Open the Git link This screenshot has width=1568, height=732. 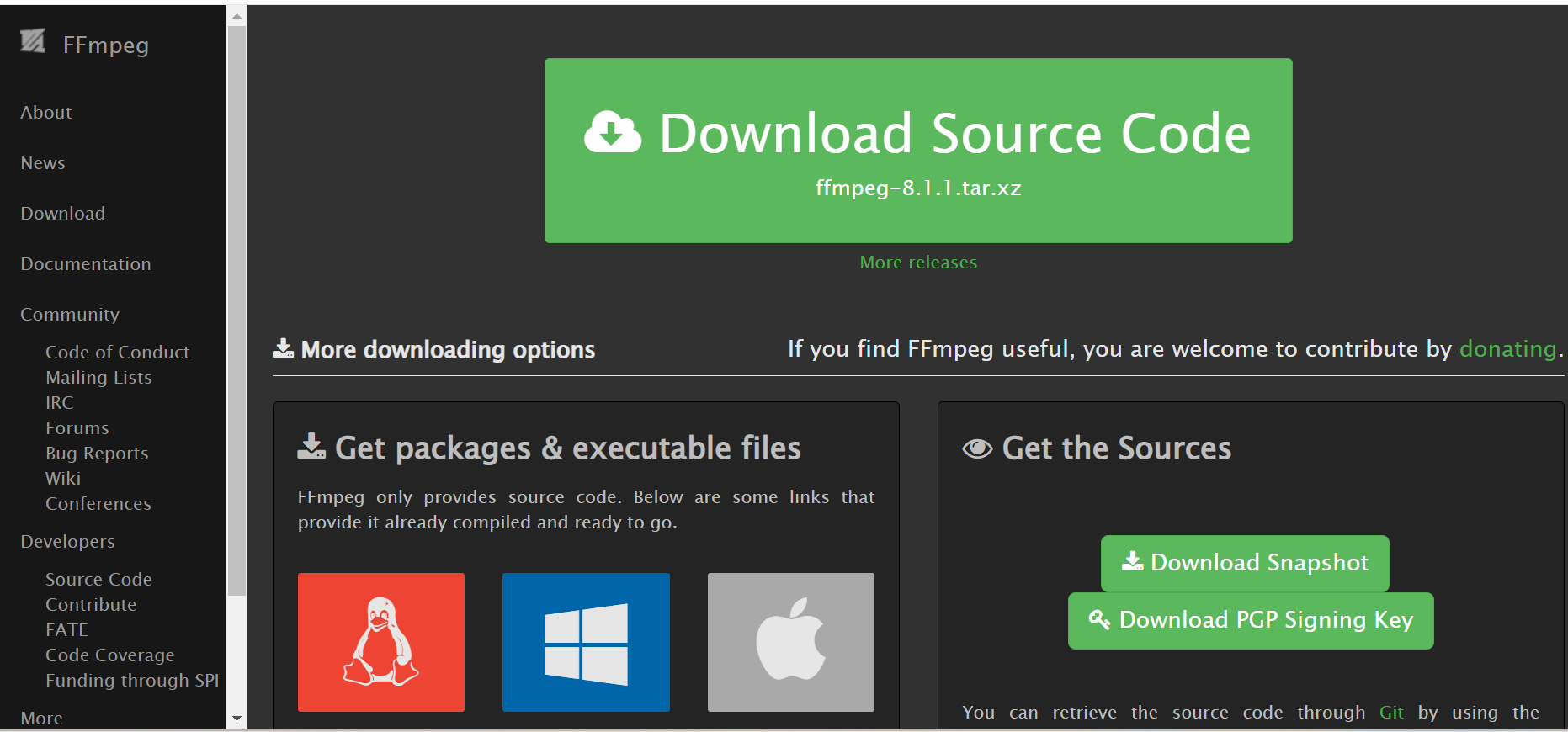(1391, 713)
